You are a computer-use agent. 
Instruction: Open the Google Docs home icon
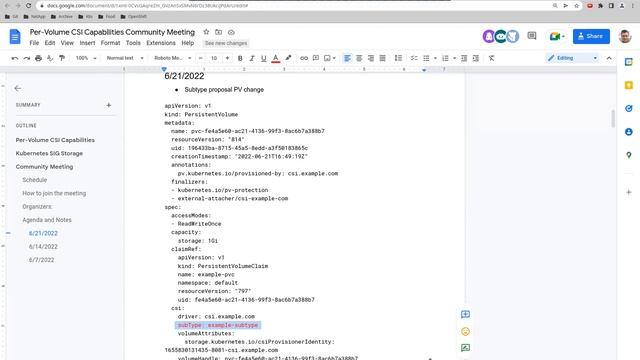click(15, 37)
